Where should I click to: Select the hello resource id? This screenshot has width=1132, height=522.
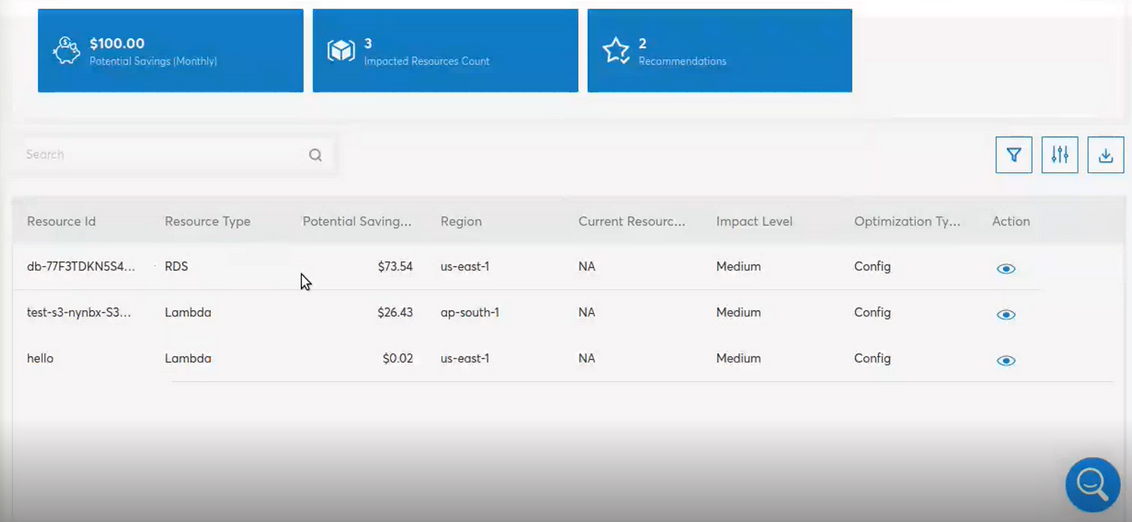(x=40, y=358)
